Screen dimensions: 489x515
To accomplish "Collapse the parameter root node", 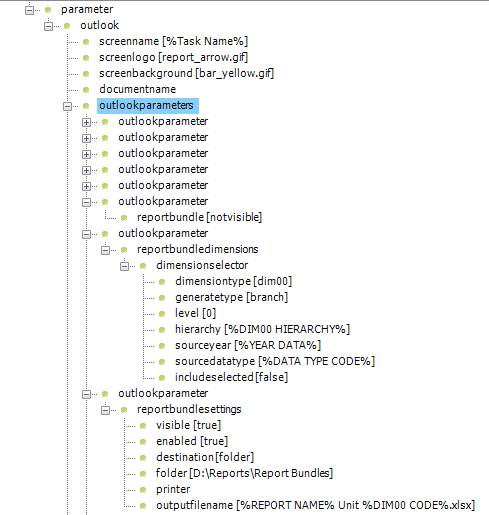I will [29, 10].
